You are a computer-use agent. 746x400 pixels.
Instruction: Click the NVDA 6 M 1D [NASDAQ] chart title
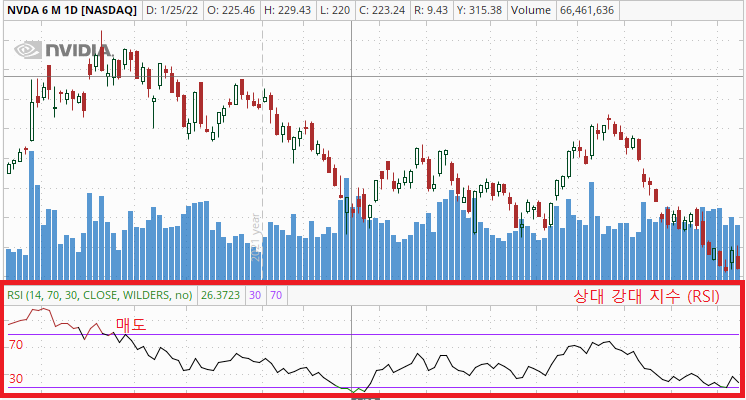click(x=72, y=10)
